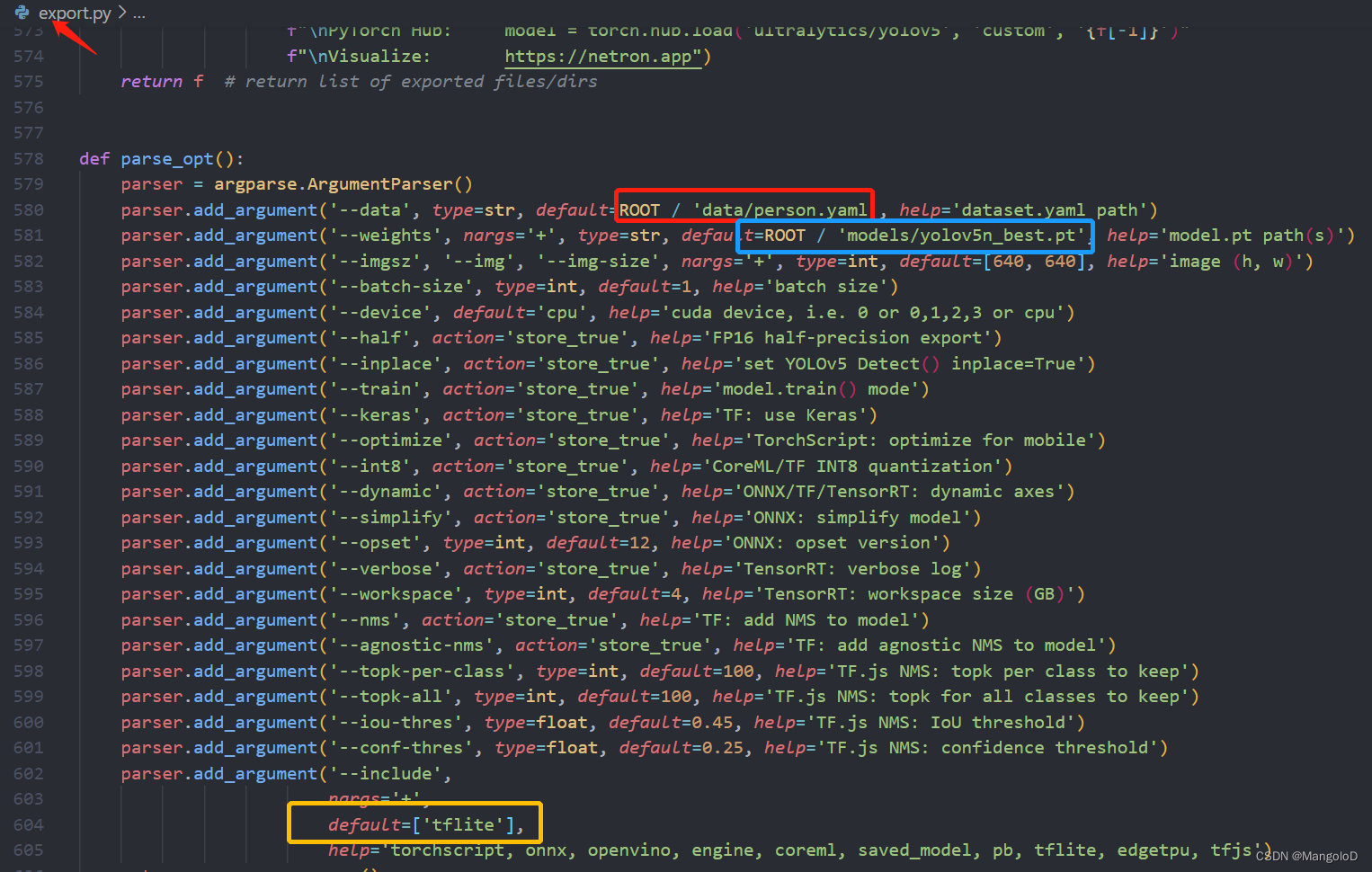Click the Python file icon in breadcrumb

coord(22,13)
